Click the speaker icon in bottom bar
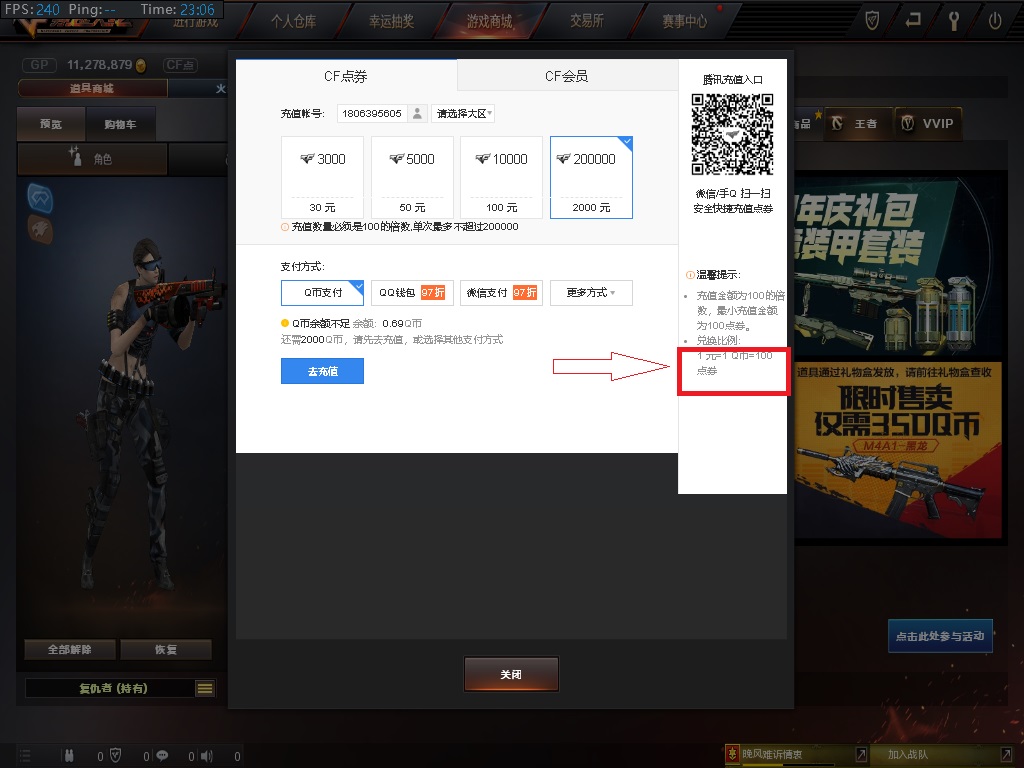 pos(206,756)
